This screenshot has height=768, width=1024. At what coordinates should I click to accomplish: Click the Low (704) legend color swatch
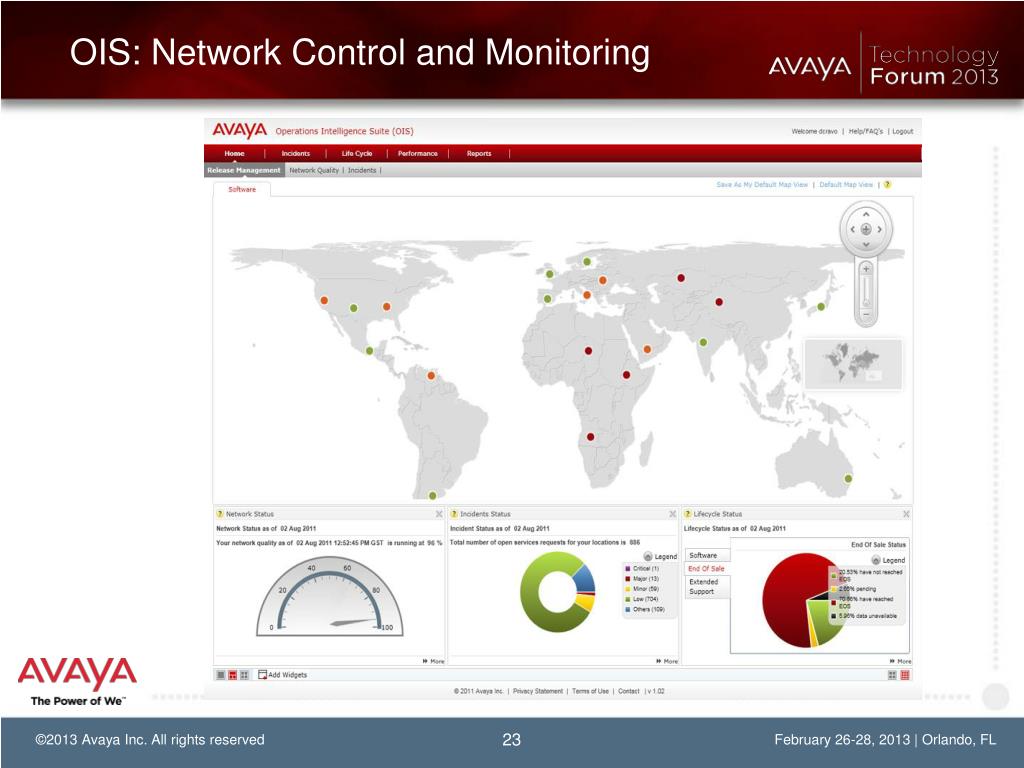point(628,599)
